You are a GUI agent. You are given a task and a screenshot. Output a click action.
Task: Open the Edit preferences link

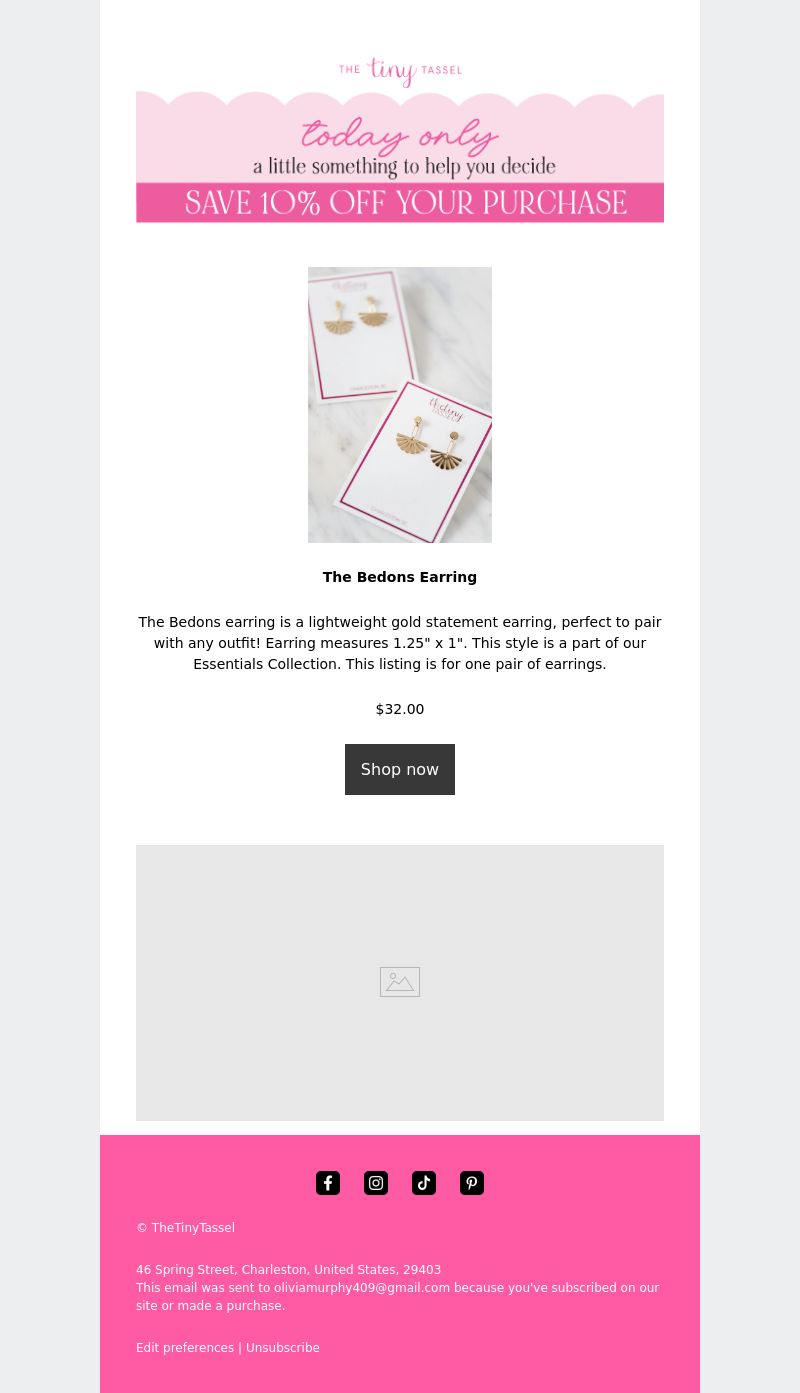pyautogui.click(x=185, y=1348)
